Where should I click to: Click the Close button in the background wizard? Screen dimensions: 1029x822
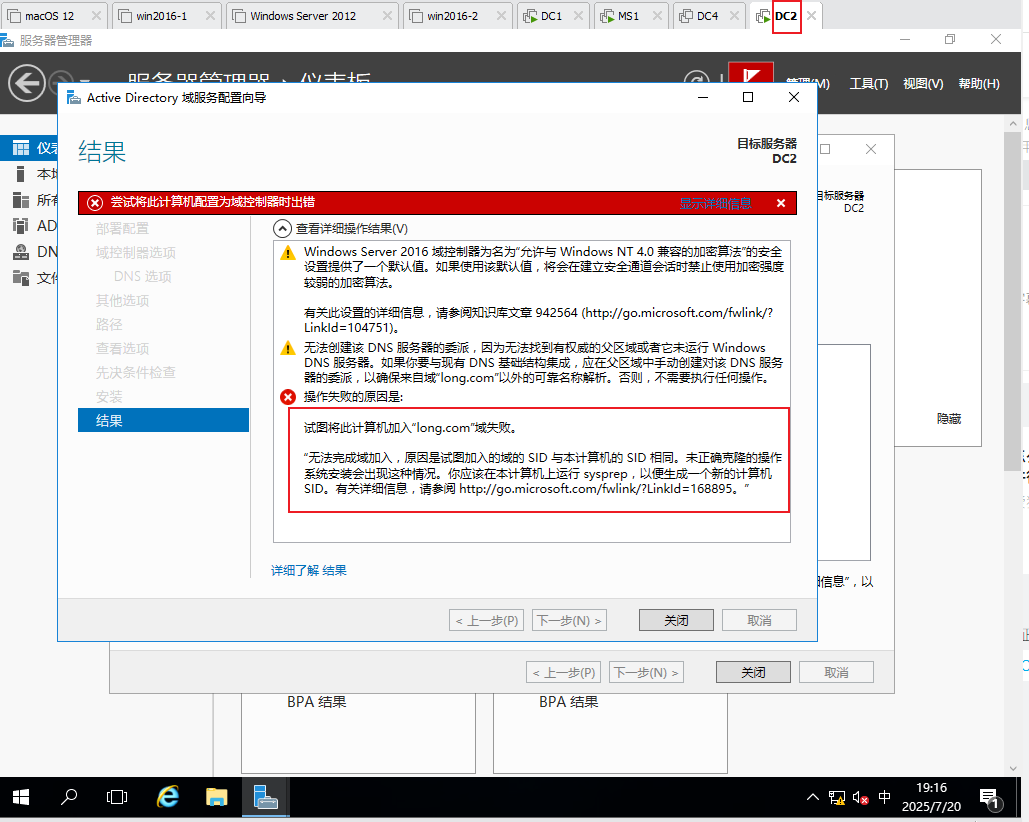coord(753,672)
